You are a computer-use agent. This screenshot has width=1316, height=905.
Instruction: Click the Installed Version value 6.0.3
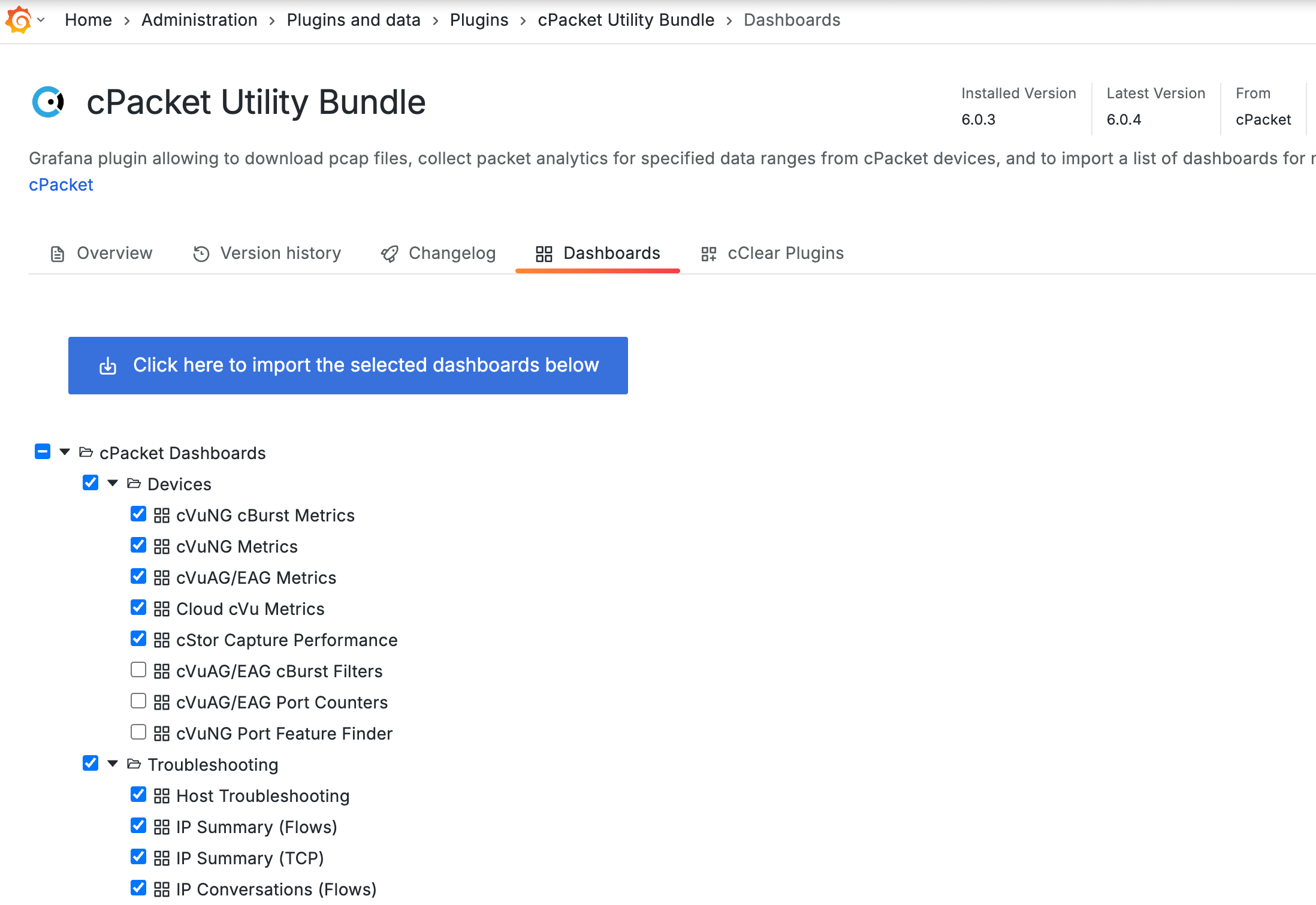click(979, 120)
